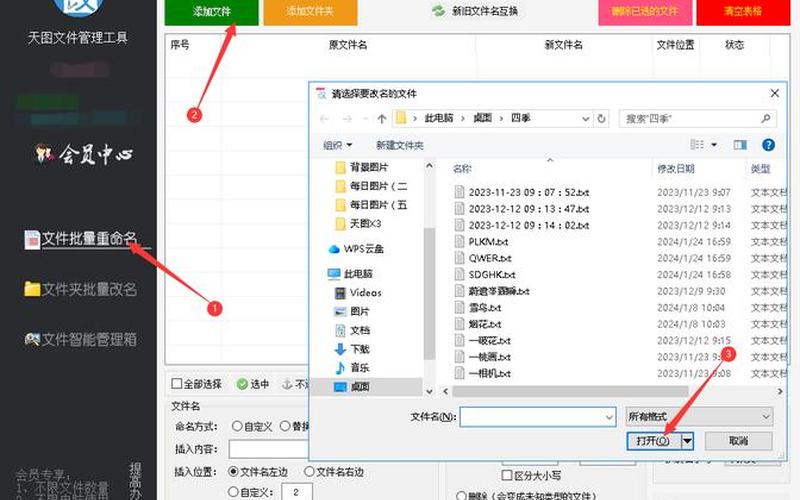Click the 打开(O) button
Viewport: 800px width, 500px height.
click(654, 441)
